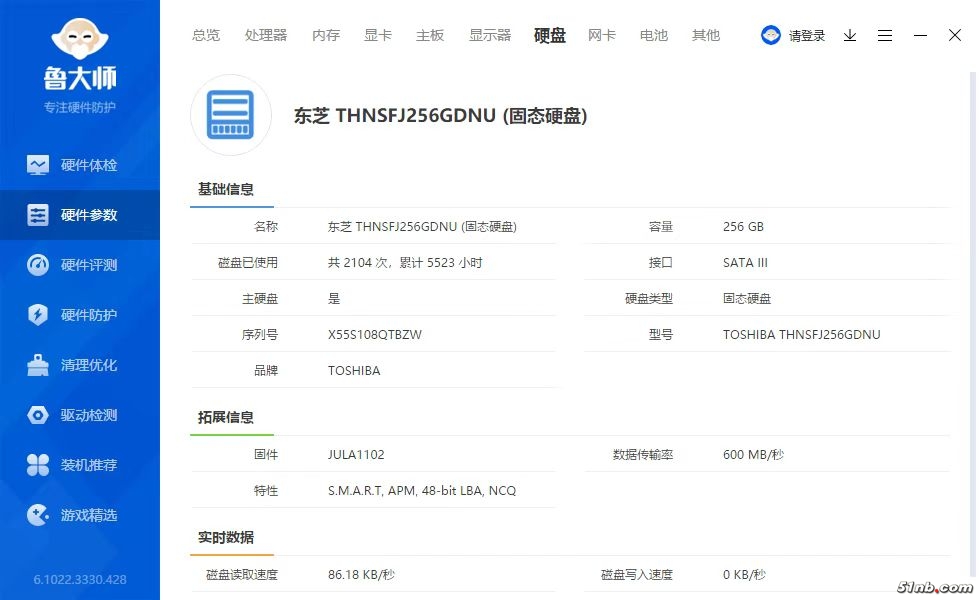980x600 pixels.
Task: Switch to the 处理器 processor tab
Action: coord(266,35)
